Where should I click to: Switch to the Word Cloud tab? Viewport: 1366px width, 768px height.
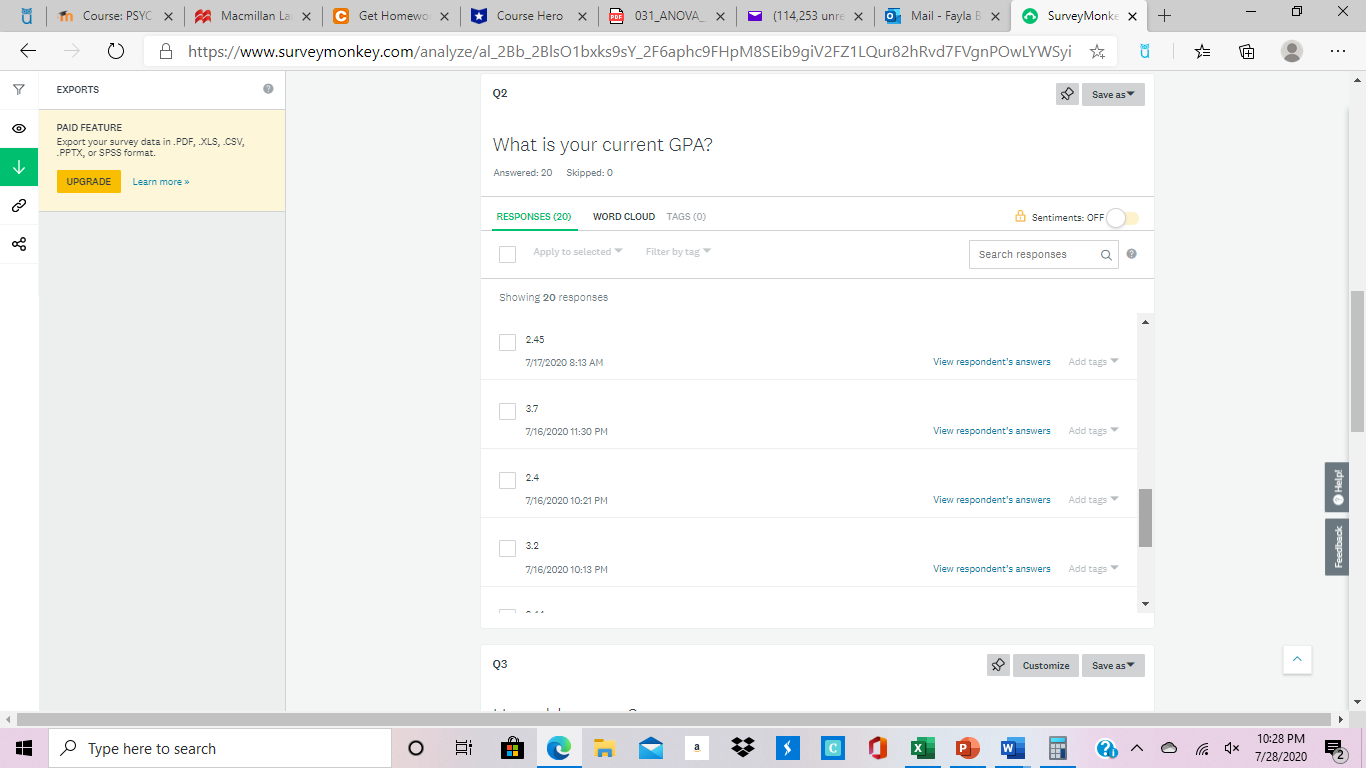624,216
